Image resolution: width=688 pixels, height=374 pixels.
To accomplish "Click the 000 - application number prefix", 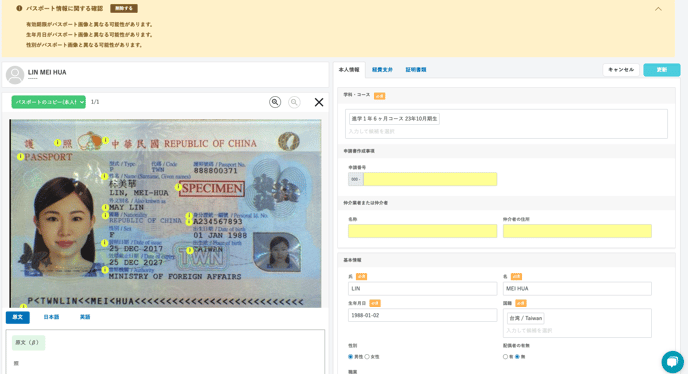I will [x=356, y=179].
